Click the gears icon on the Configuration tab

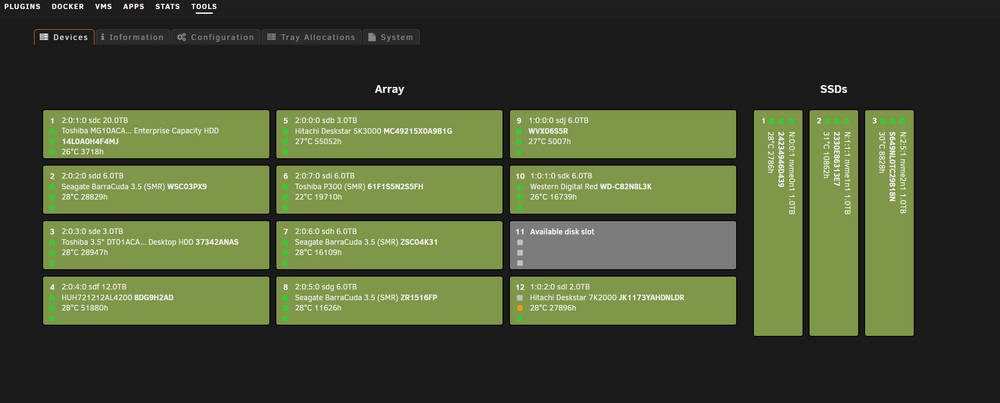182,37
